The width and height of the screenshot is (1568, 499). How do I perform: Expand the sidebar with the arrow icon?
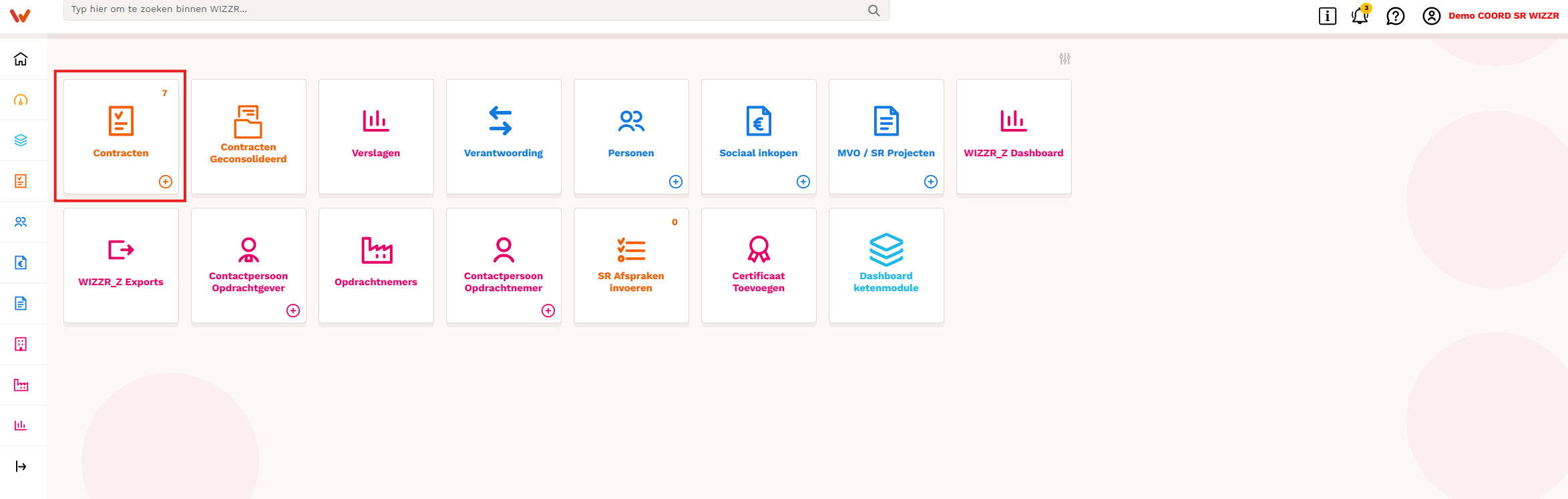point(21,466)
